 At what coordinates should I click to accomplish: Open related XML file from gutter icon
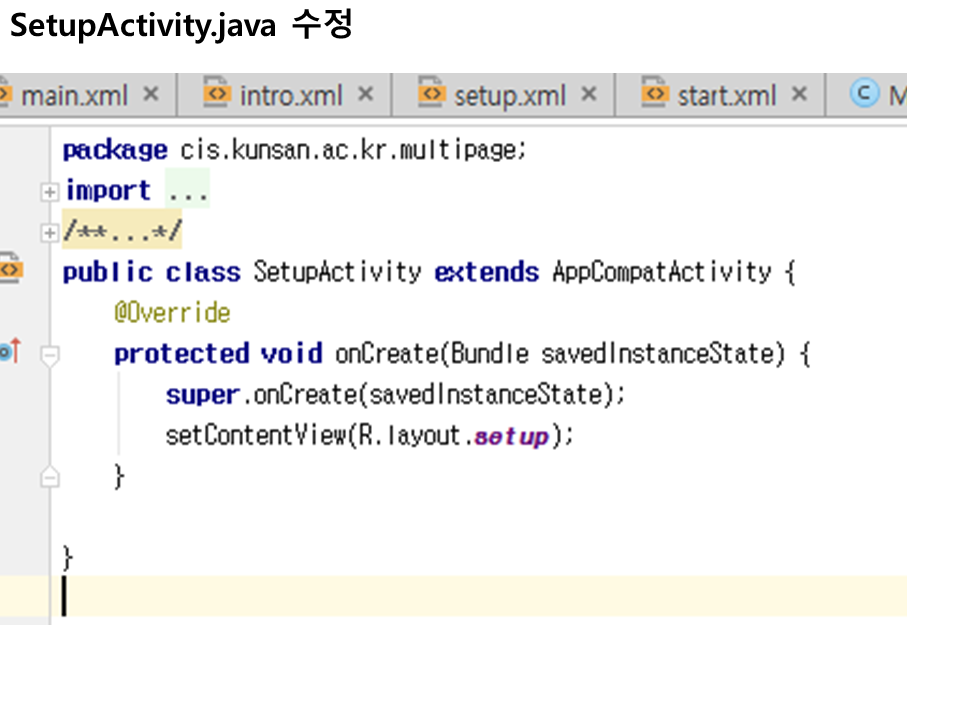(10, 270)
